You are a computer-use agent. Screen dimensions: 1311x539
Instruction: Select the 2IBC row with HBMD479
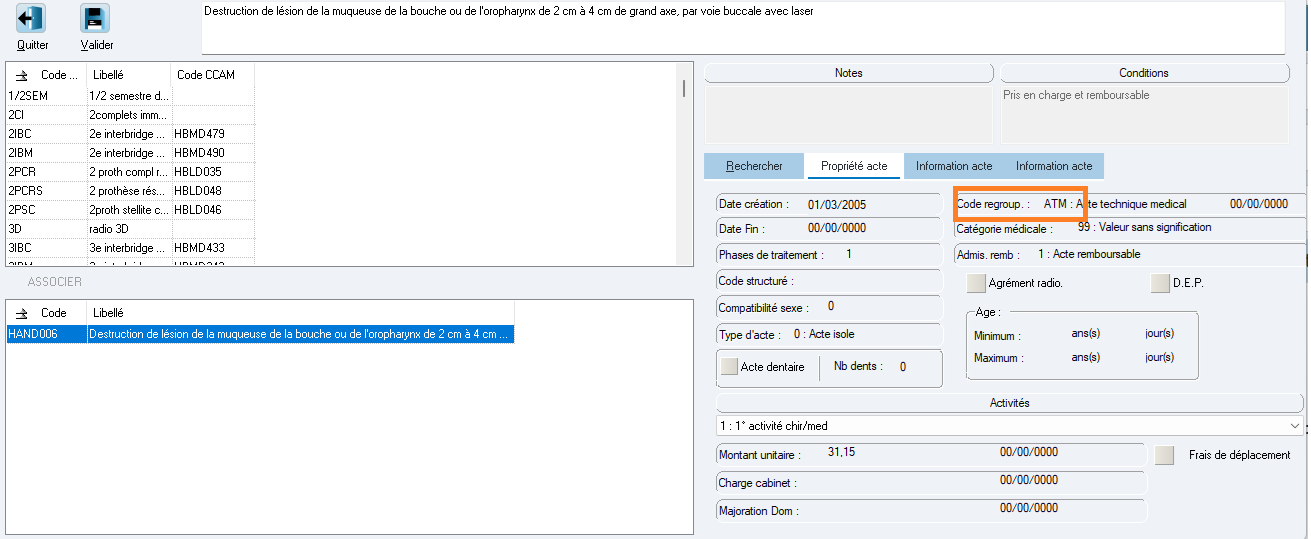point(130,134)
